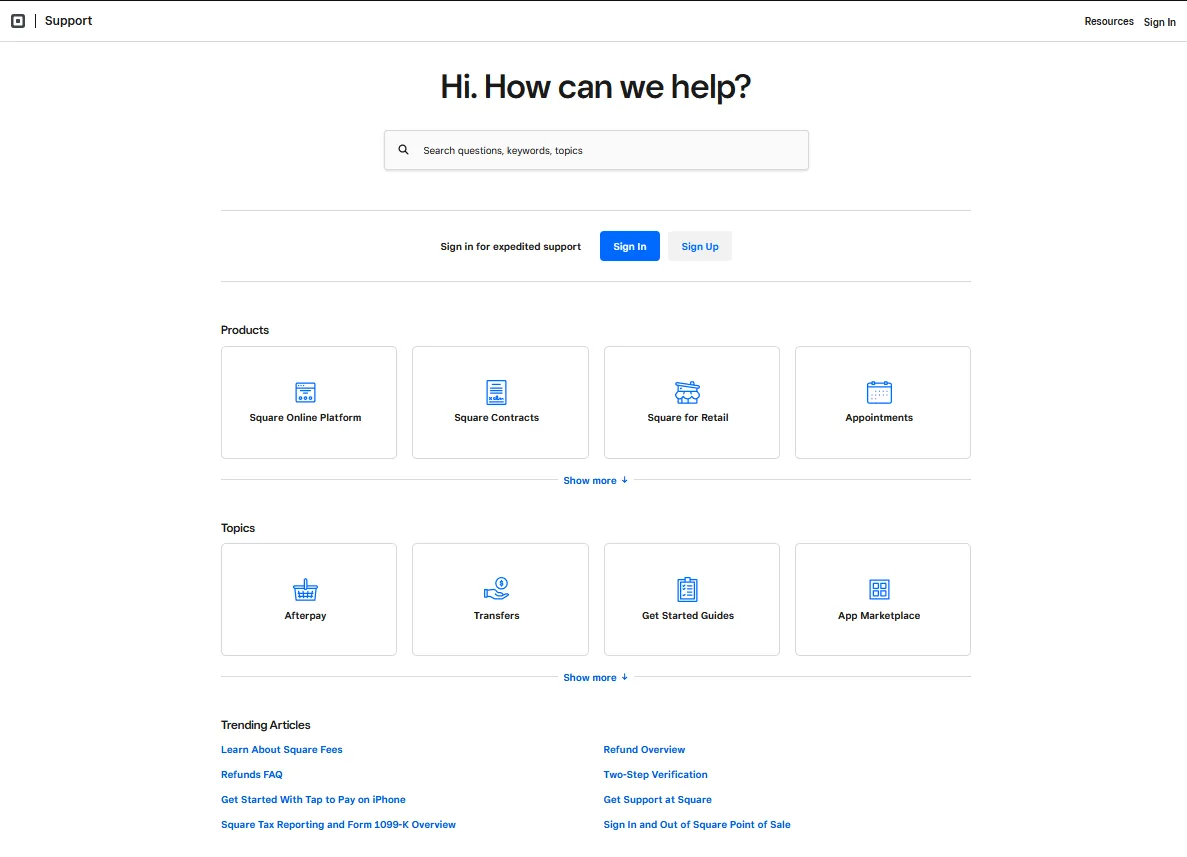Open the Resources menu in header
The width and height of the screenshot is (1187, 857).
pos(1108,21)
